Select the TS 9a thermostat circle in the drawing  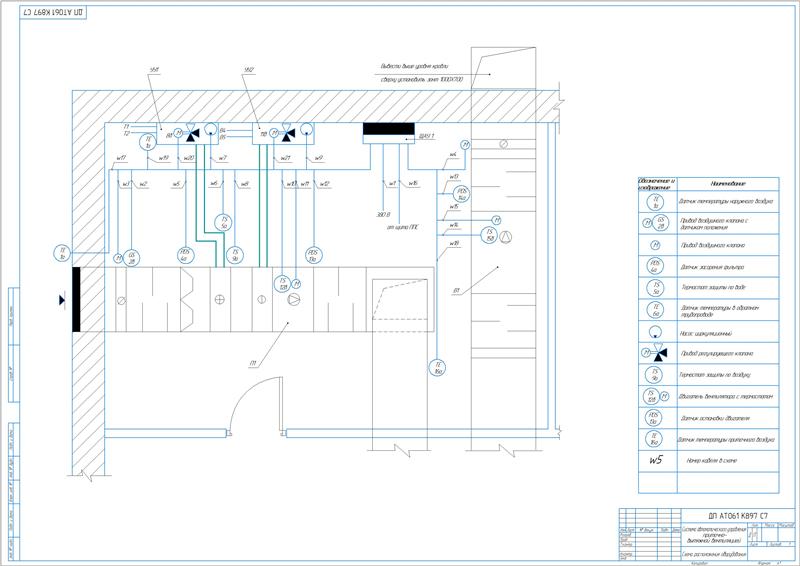pyautogui.click(x=235, y=255)
